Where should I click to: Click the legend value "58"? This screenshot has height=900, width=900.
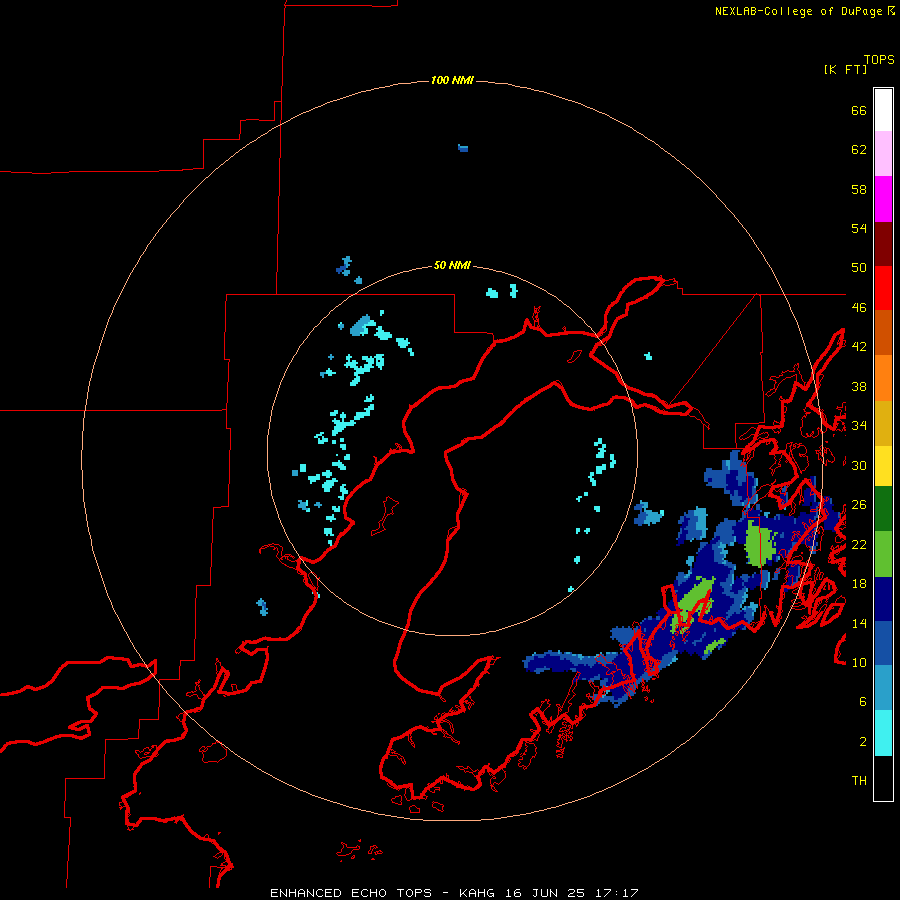pos(859,189)
